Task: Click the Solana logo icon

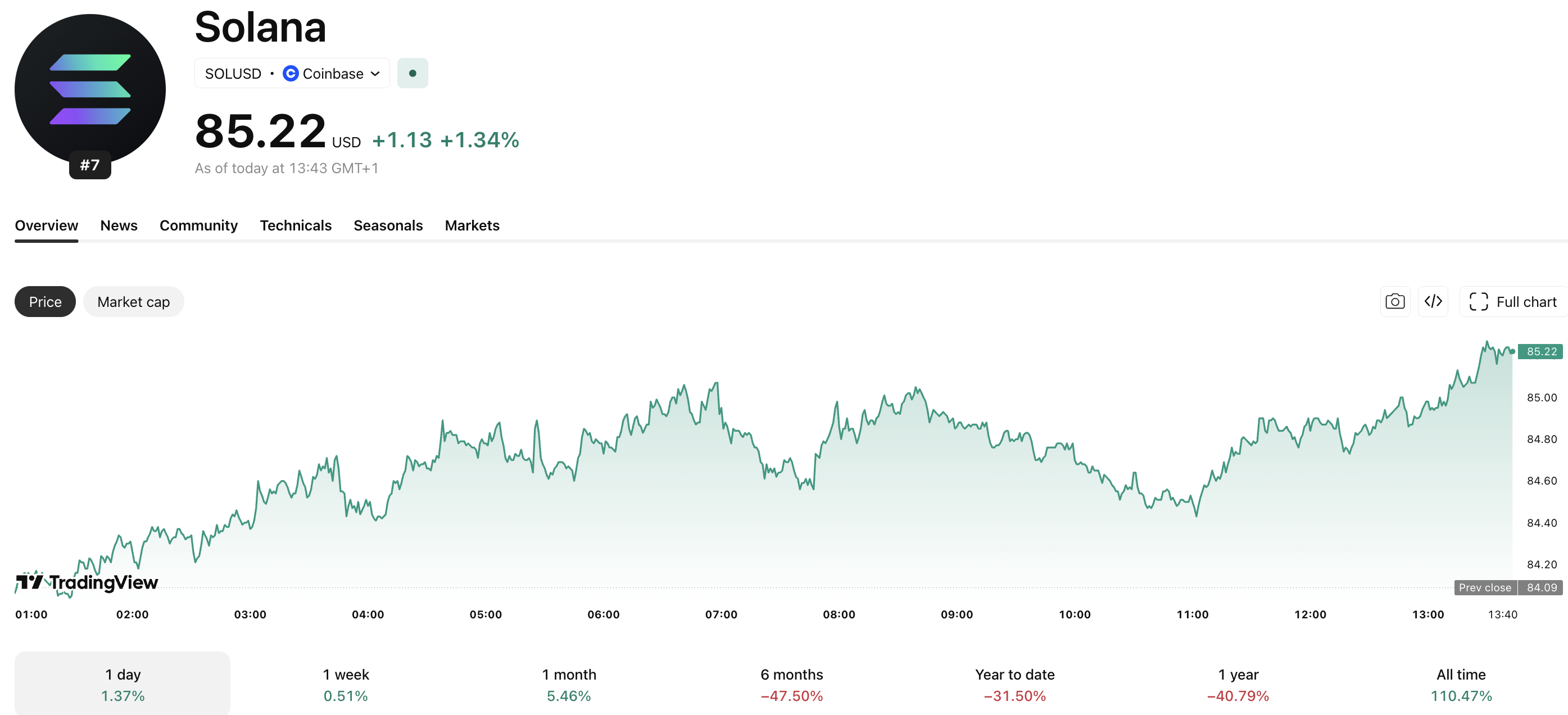Action: (x=90, y=89)
